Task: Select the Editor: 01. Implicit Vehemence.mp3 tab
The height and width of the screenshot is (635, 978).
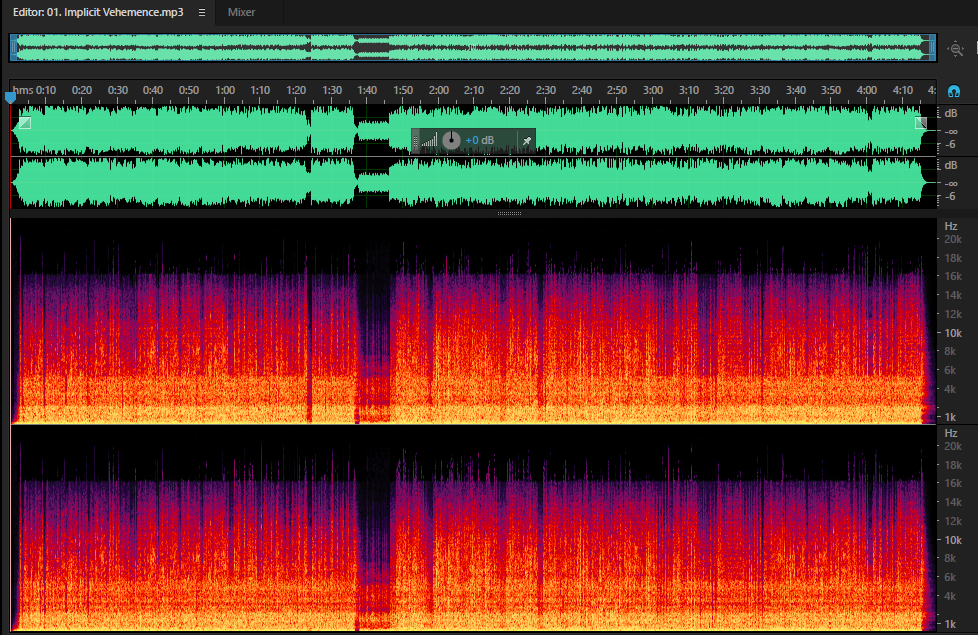Action: tap(98, 12)
